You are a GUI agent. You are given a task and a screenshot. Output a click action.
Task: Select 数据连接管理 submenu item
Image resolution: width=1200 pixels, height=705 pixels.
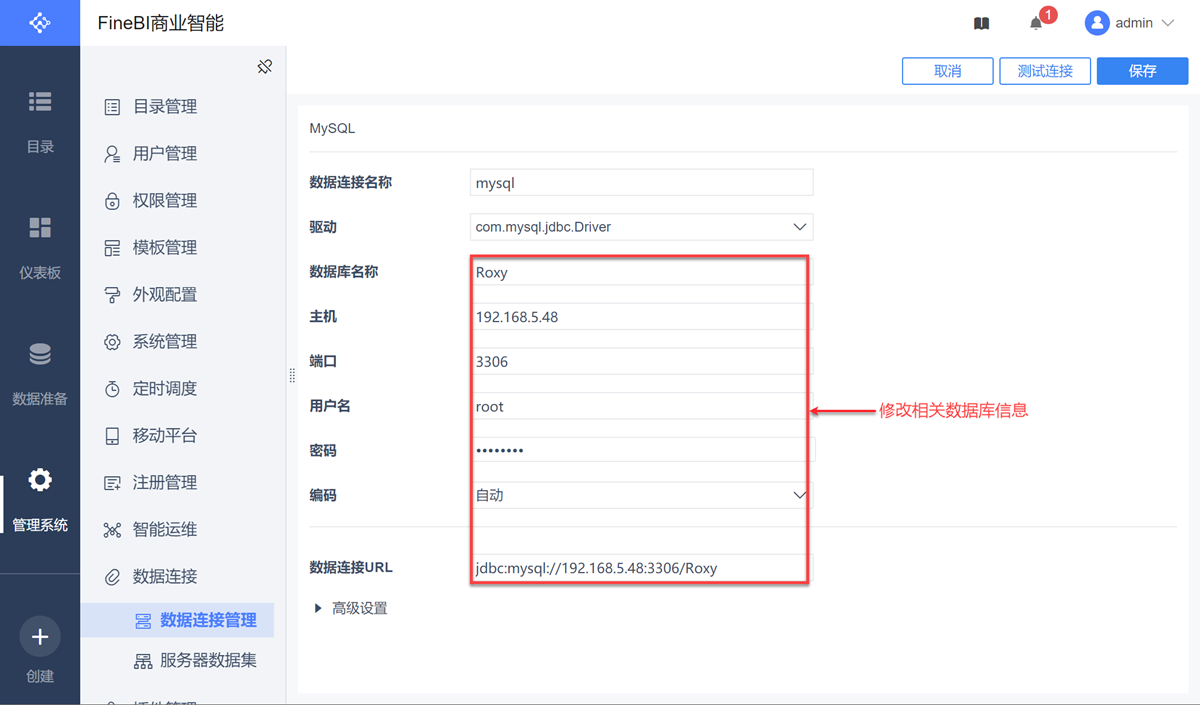(177, 620)
